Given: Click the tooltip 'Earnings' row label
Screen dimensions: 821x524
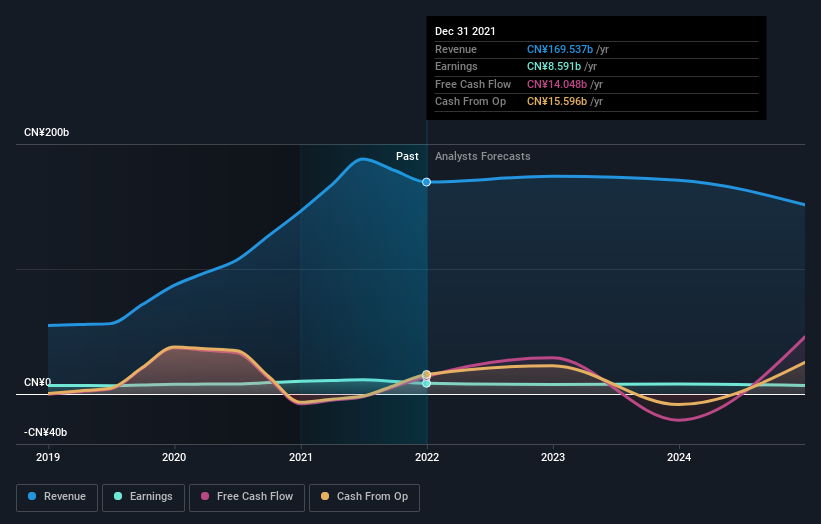Looking at the screenshot, I should tap(456, 66).
